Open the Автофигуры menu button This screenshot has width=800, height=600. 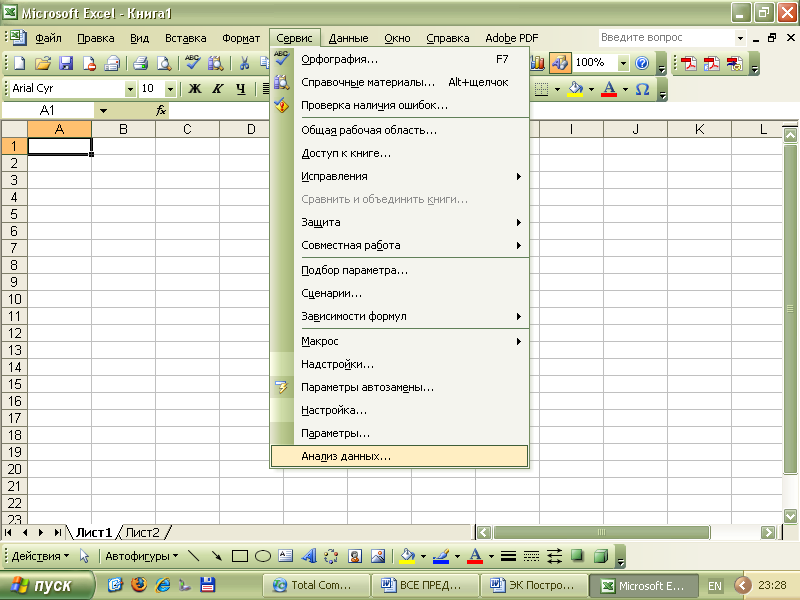pos(141,556)
